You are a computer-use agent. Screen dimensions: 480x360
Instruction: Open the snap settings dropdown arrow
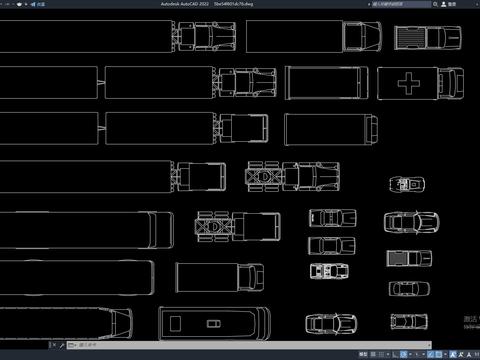[388, 354]
